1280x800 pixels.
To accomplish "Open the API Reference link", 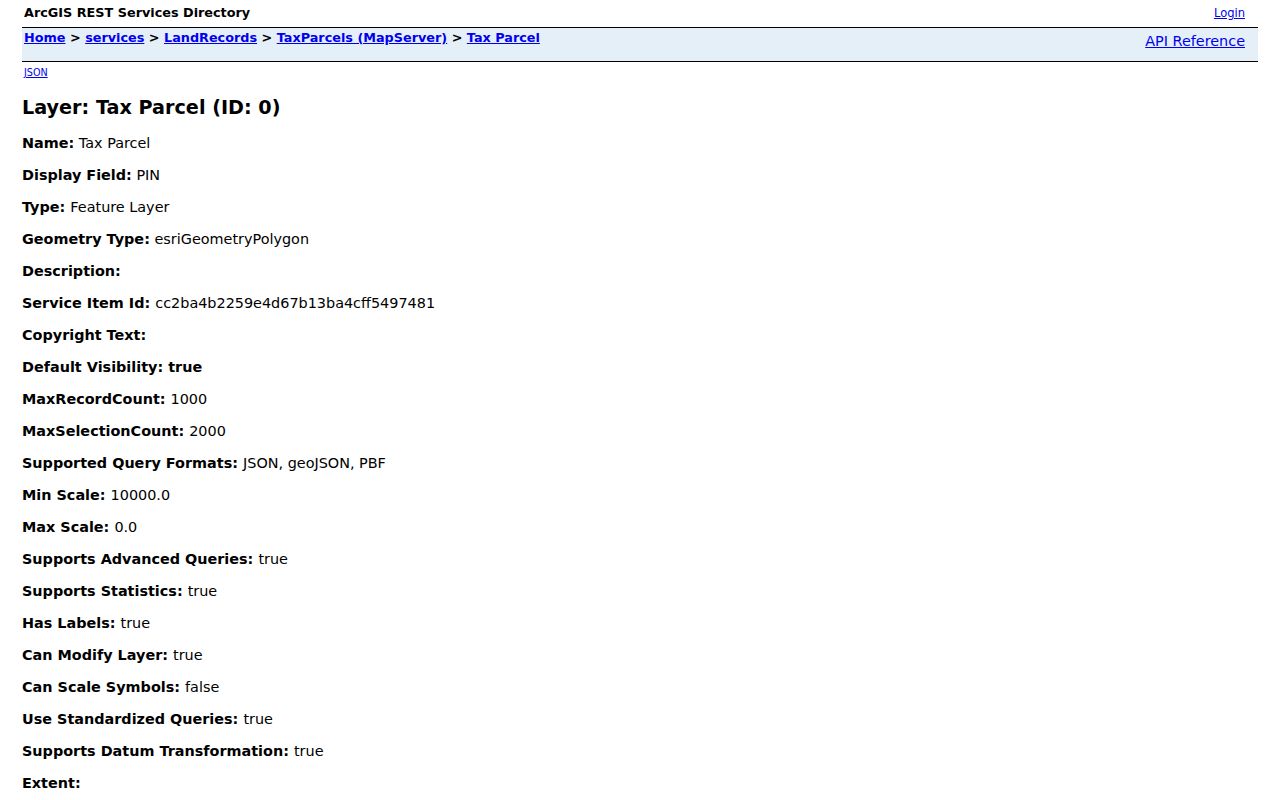I will coord(1195,41).
